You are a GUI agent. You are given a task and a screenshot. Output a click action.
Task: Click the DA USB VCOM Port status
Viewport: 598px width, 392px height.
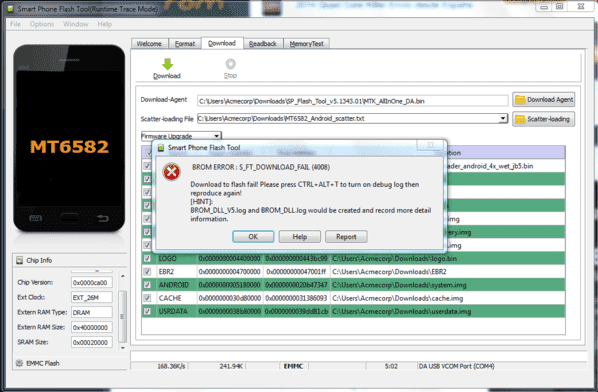[x=457, y=366]
